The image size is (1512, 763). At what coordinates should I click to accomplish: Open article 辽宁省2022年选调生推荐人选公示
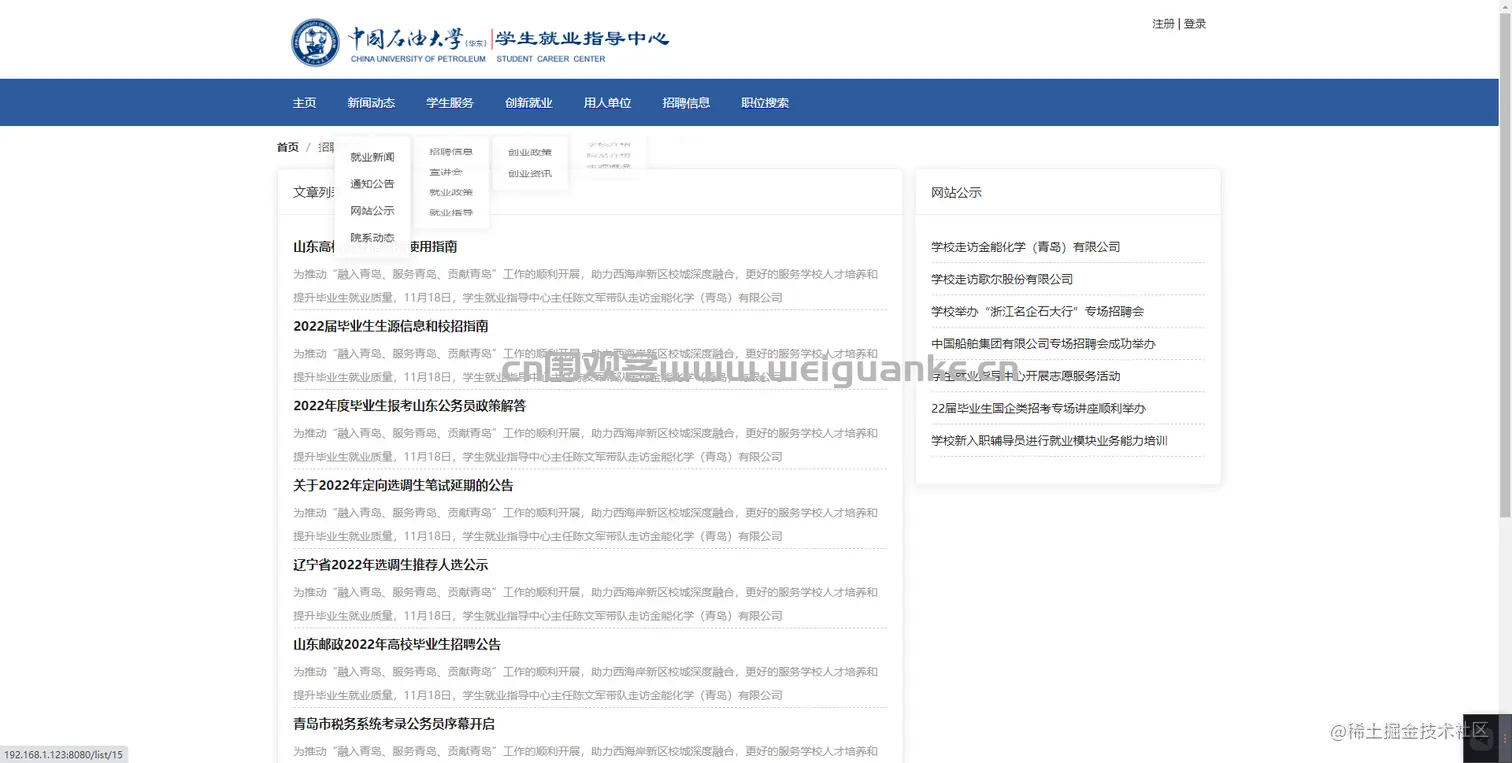(x=391, y=565)
